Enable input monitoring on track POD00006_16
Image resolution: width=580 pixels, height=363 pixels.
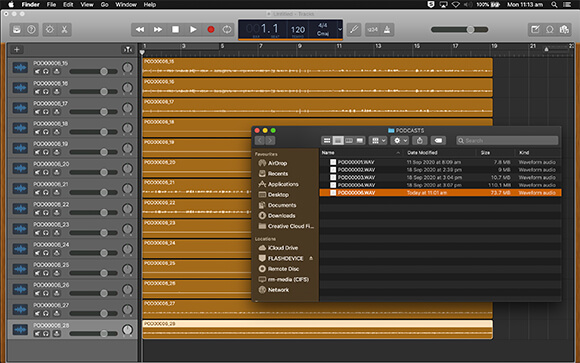tap(57, 91)
